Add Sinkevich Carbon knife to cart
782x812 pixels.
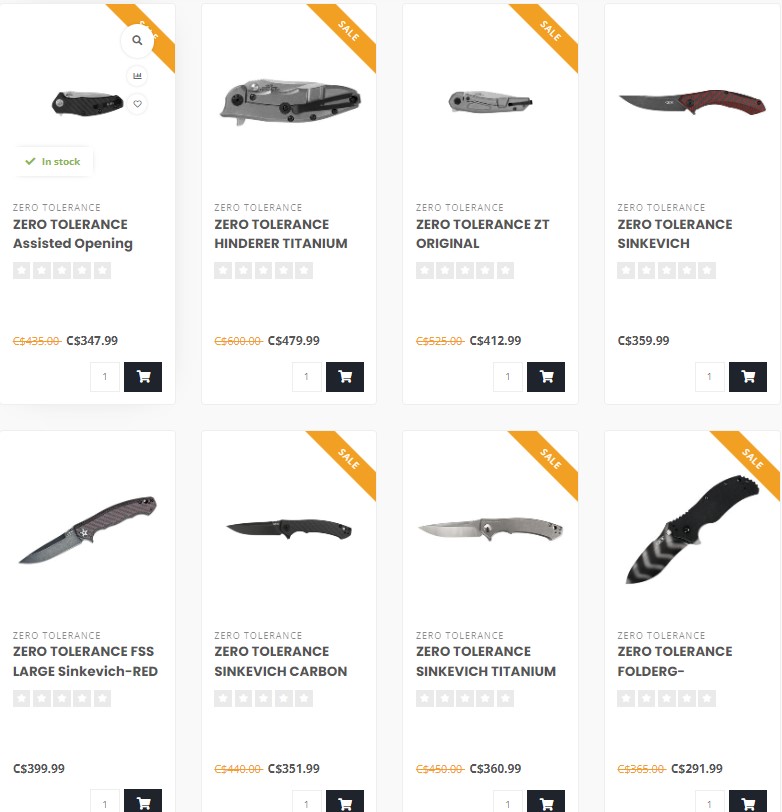pos(345,801)
